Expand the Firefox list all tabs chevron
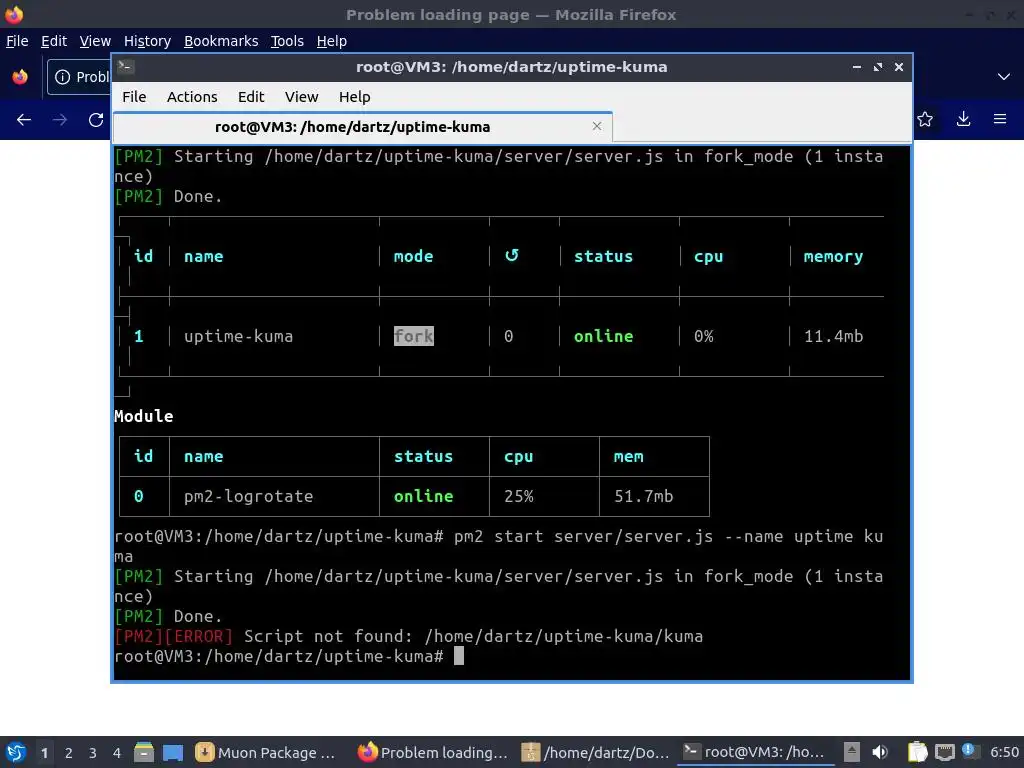Viewport: 1024px width, 768px height. [x=1004, y=76]
